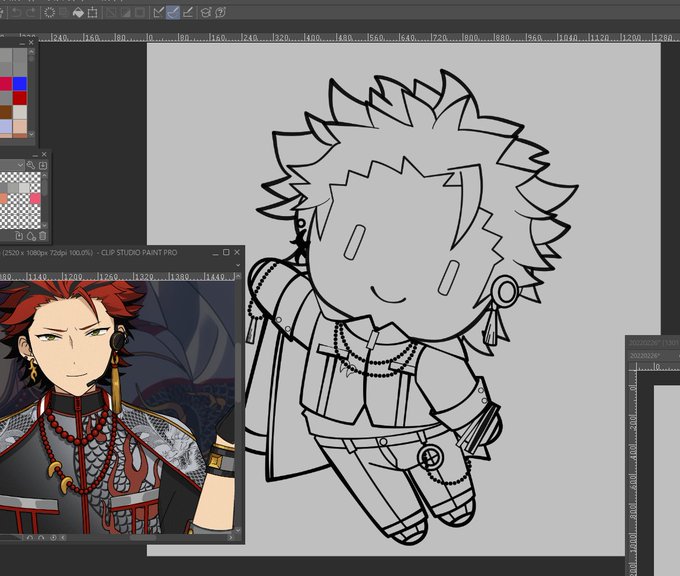Minimize the lower checkered palette
Image resolution: width=680 pixels, height=576 pixels.
coord(35,155)
